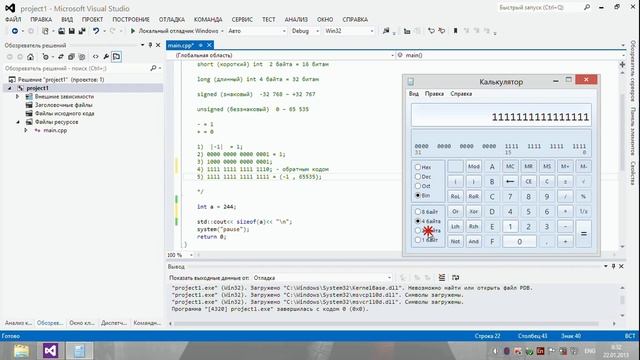Select the 1 байт radio button
This screenshot has height=360, width=640.
tap(418, 240)
